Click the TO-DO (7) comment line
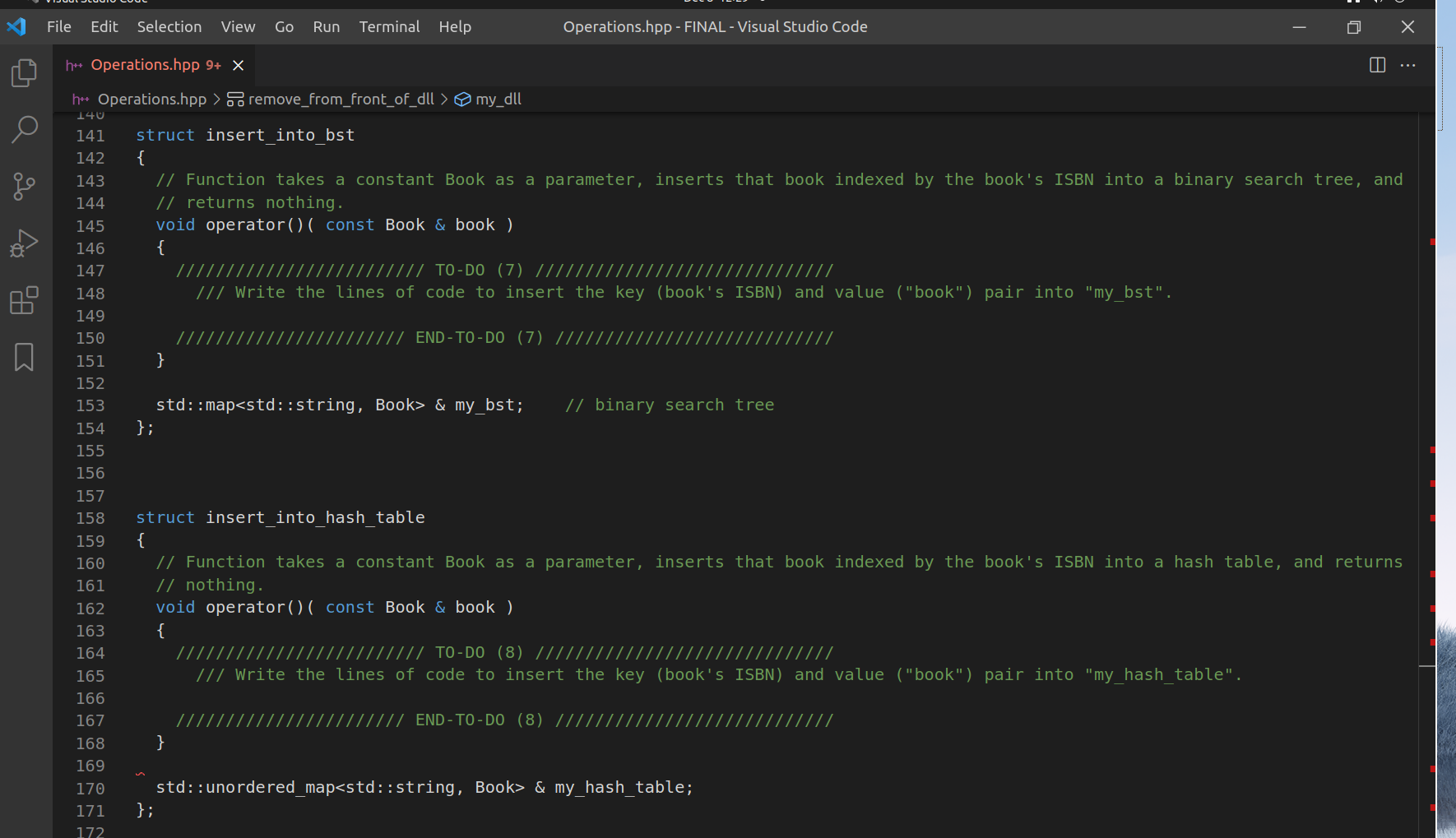This screenshot has width=1456, height=838. [x=504, y=270]
